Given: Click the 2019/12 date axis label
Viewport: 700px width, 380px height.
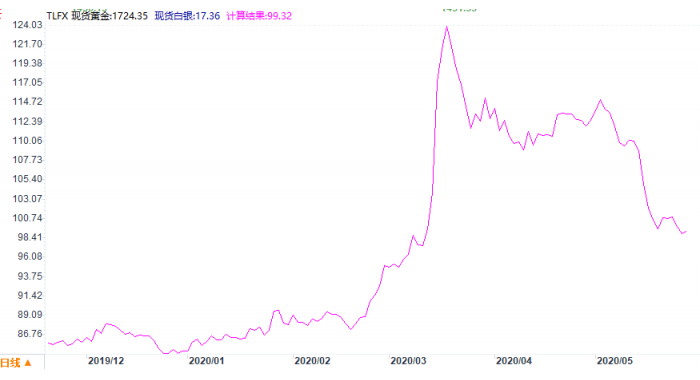Looking at the screenshot, I should click(106, 361).
